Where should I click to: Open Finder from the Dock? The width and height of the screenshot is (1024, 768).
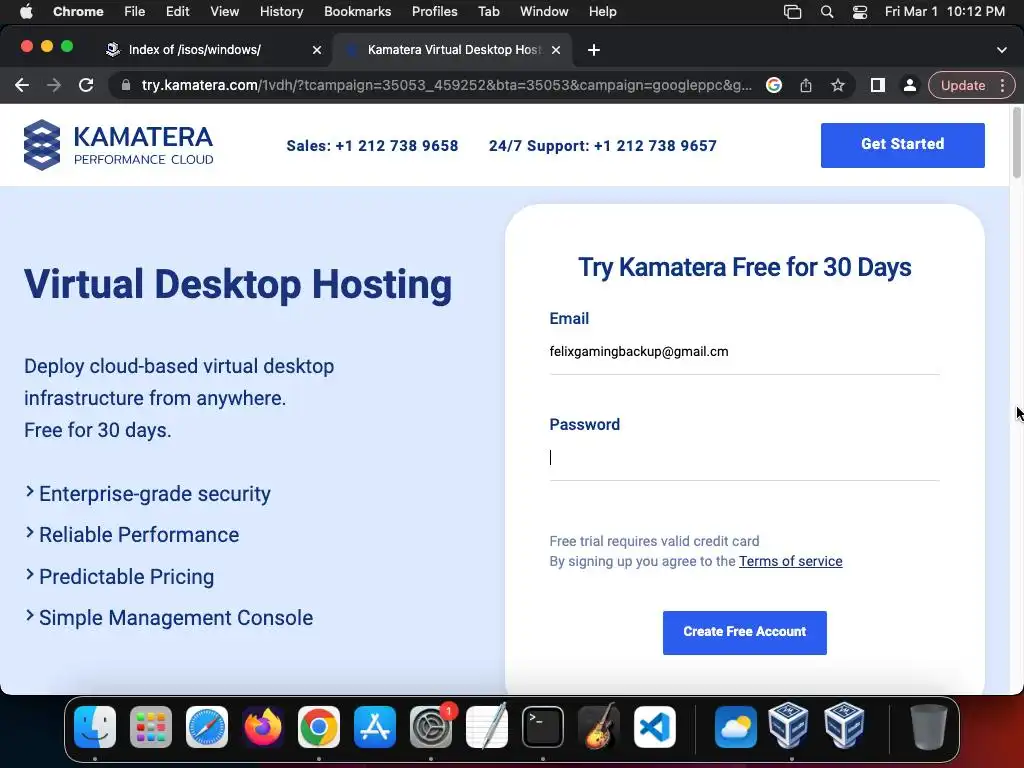(x=95, y=727)
